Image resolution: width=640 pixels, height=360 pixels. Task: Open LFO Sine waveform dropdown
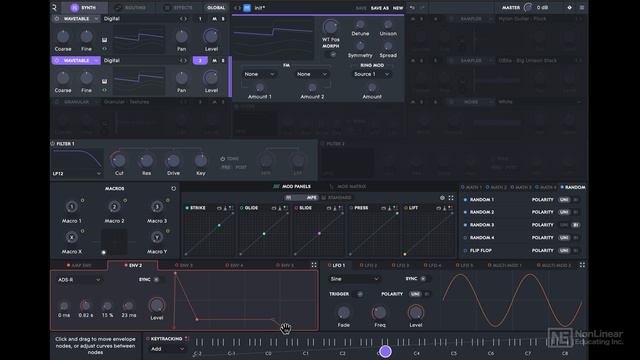click(x=354, y=279)
